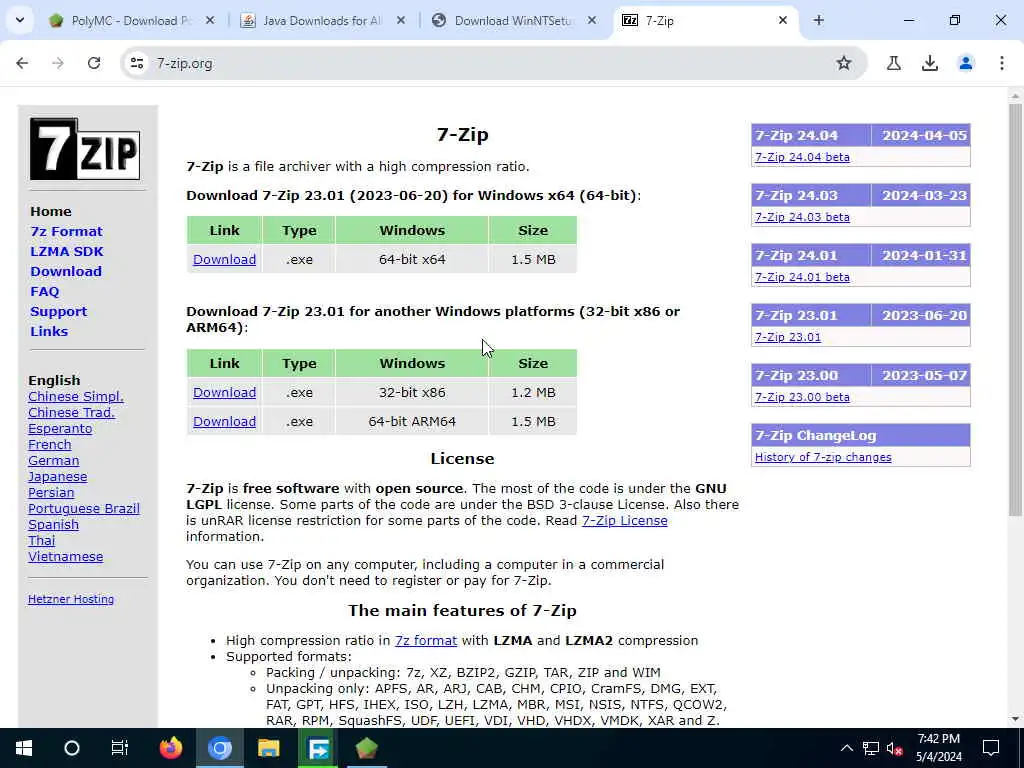
Task: Open the tab search chevron
Action: [x=20, y=20]
